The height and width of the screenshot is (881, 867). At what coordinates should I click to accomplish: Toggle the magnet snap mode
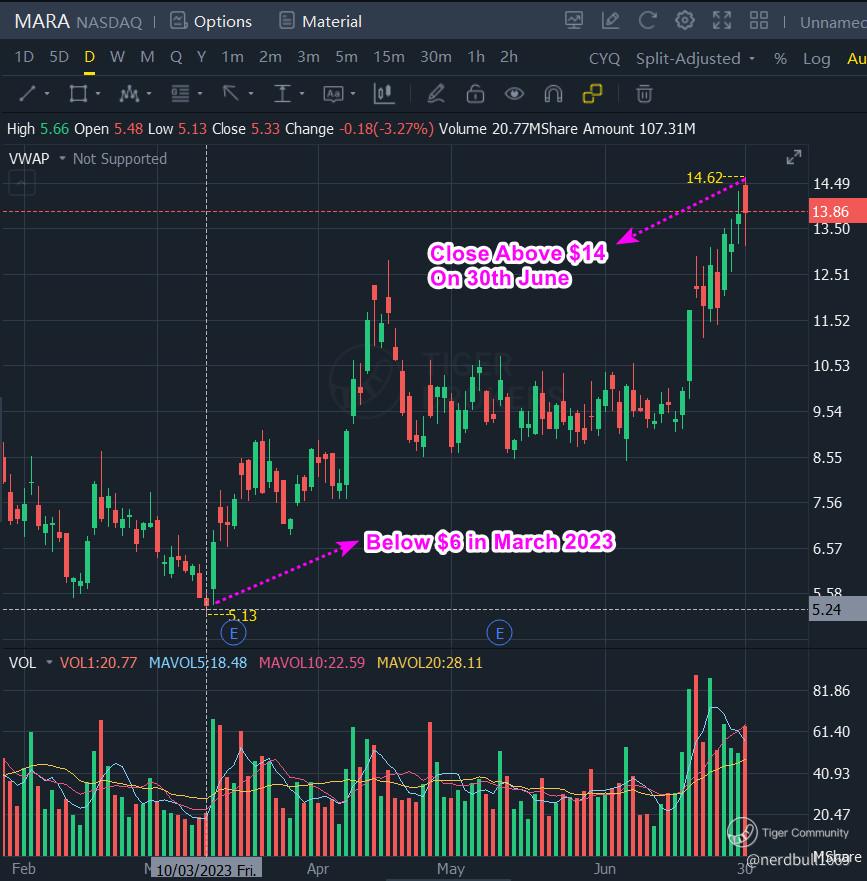tap(553, 93)
